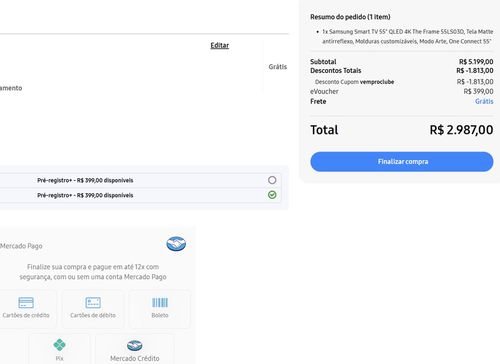
Task: Pick the Pix payment icon
Action: (59, 345)
